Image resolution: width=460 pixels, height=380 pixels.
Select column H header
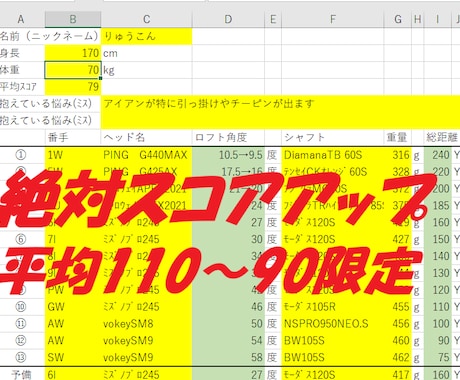(x=418, y=19)
